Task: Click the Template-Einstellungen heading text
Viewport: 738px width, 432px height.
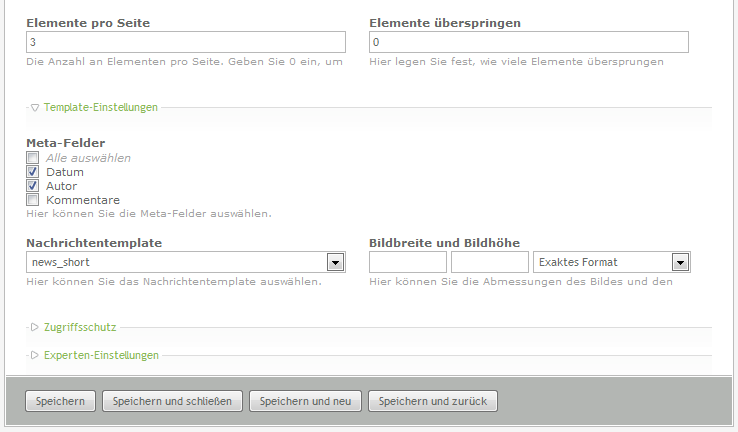Action: (101, 107)
